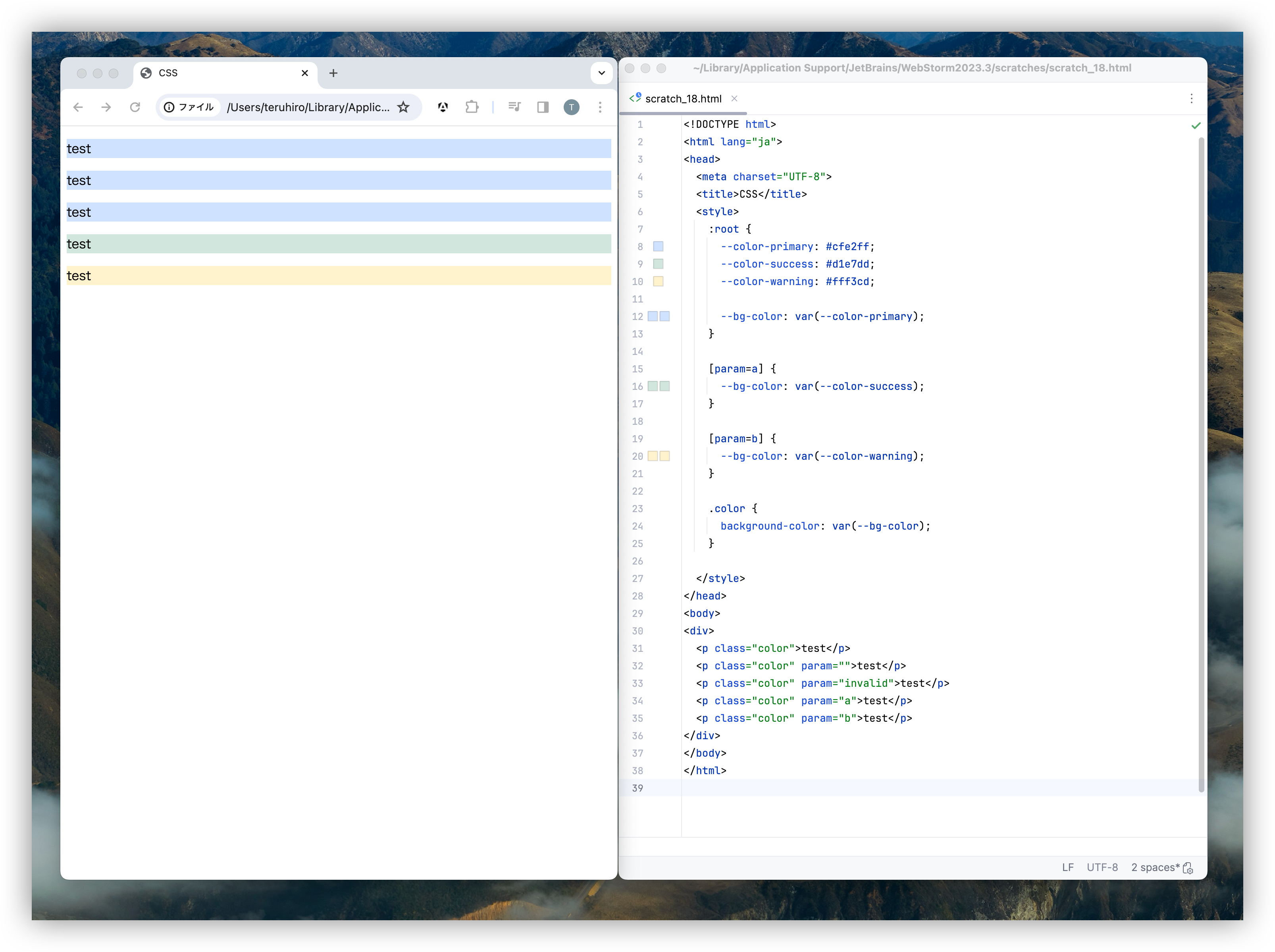Image resolution: width=1275 pixels, height=952 pixels.
Task: Toggle the Chrome side panel icon
Action: [x=543, y=107]
